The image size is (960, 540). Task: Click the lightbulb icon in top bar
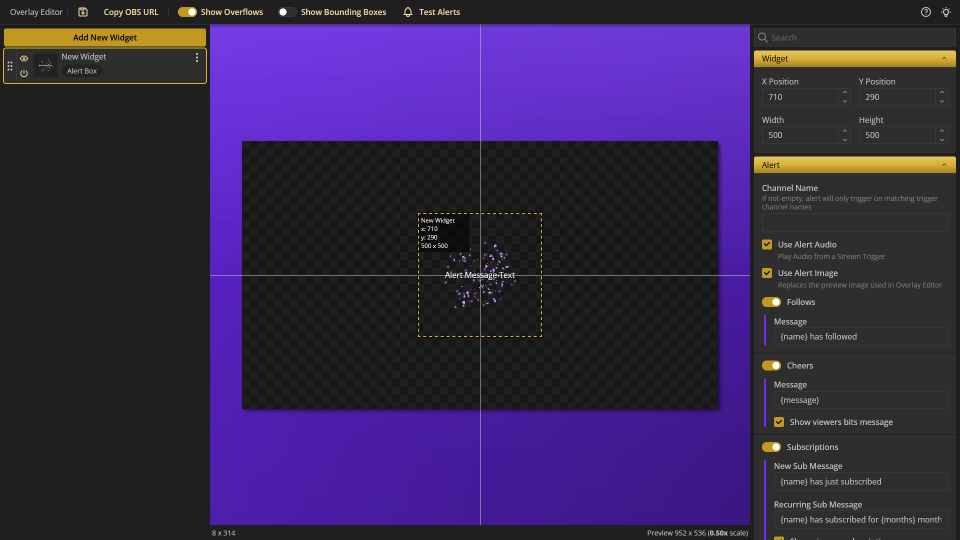(946, 12)
